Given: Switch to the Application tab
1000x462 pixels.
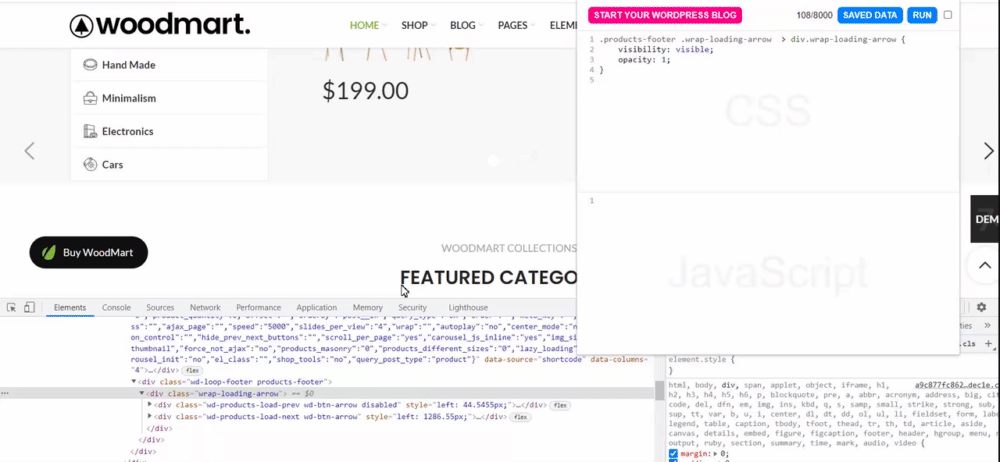Looking at the screenshot, I should click(316, 308).
